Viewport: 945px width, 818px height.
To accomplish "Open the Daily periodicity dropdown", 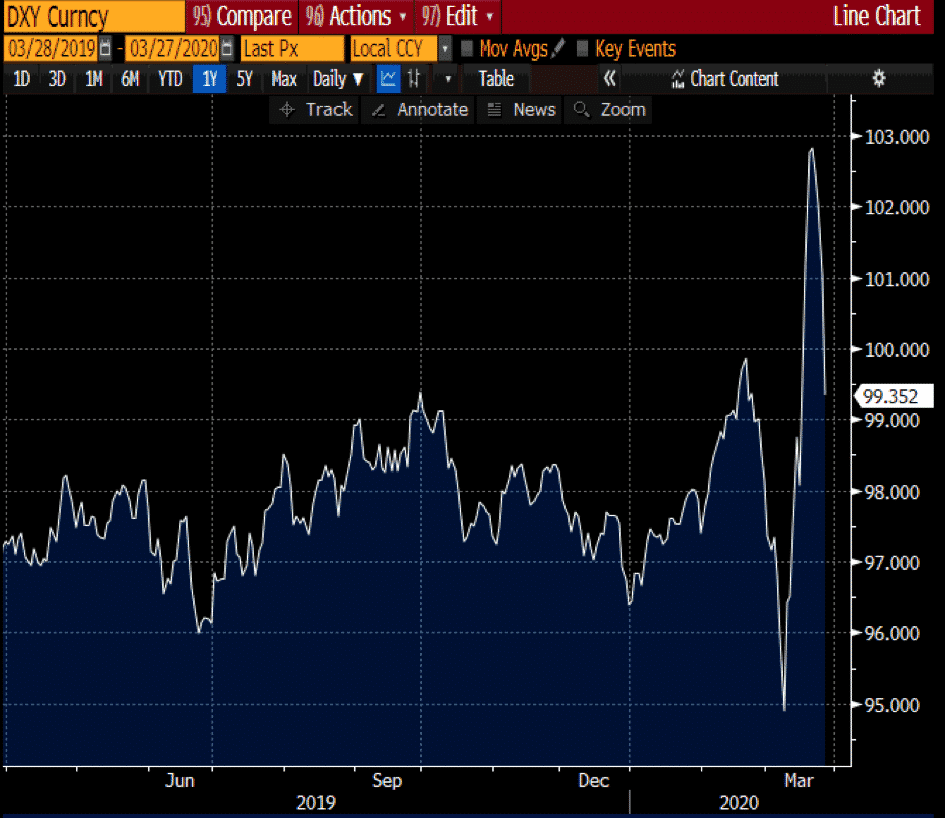I will [338, 79].
